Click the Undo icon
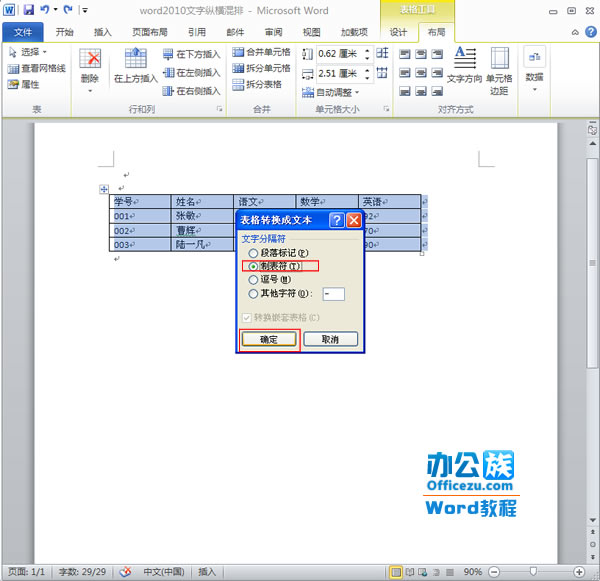Image resolution: width=600 pixels, height=581 pixels. pos(45,10)
